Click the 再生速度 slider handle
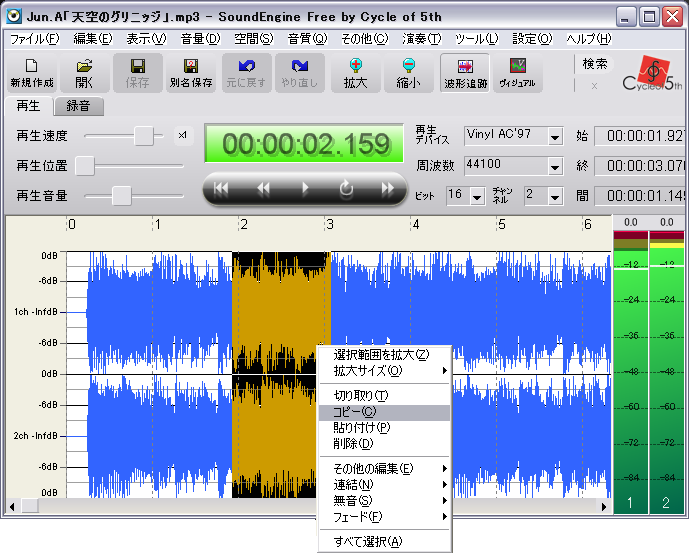 point(144,136)
